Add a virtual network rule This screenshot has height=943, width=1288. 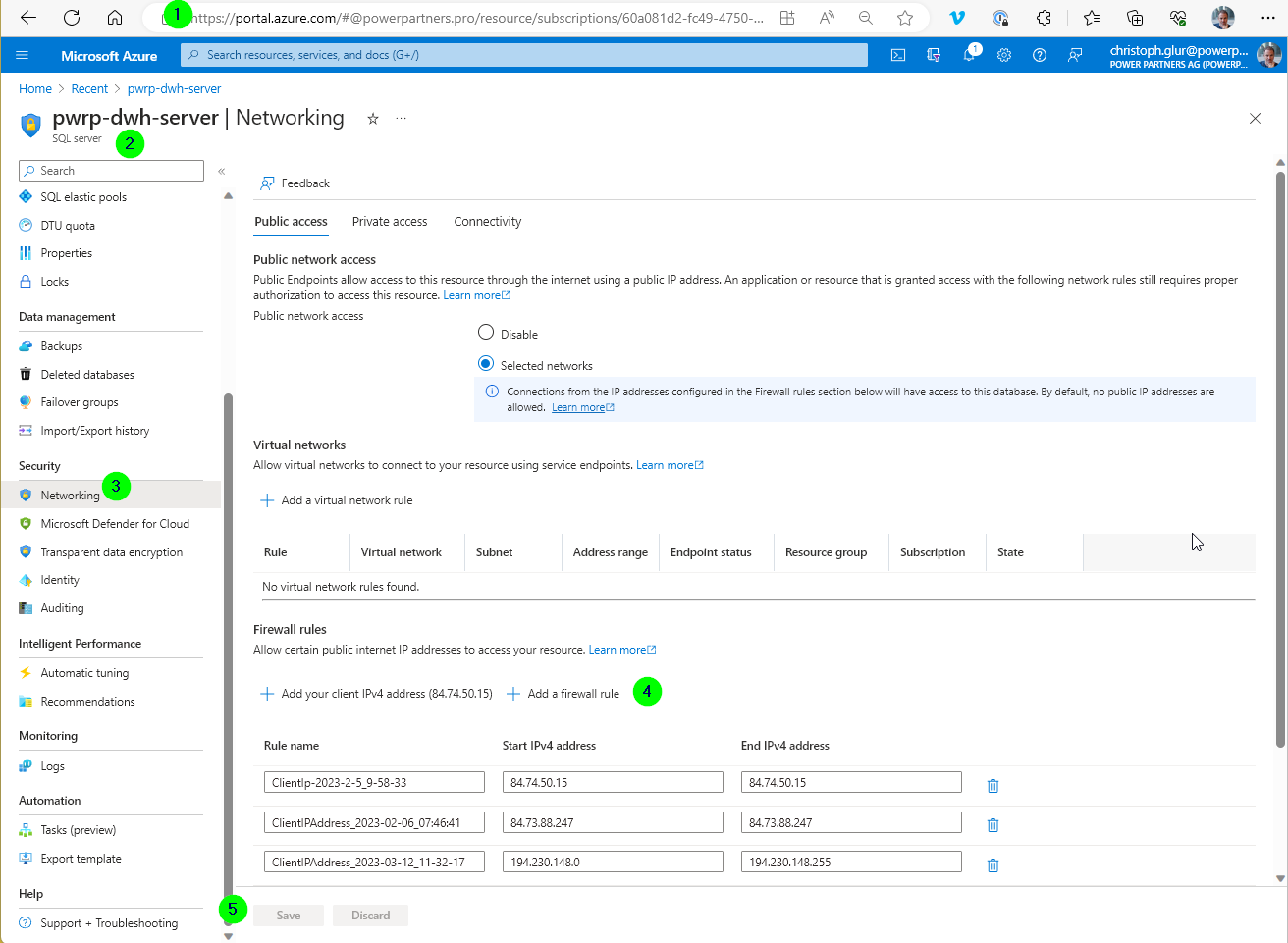click(x=336, y=500)
